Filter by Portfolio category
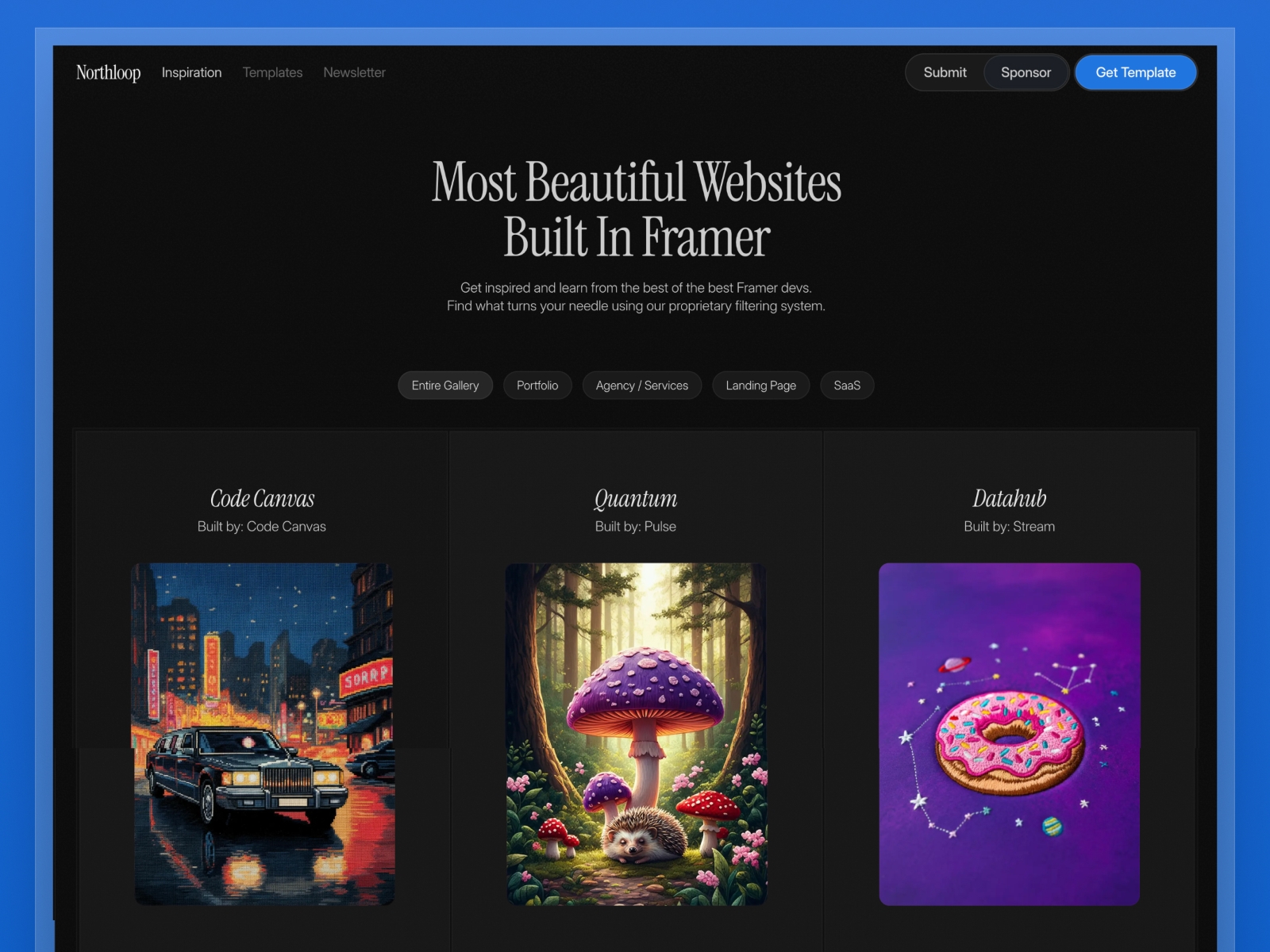Screen dimensions: 1270x952 tap(537, 386)
